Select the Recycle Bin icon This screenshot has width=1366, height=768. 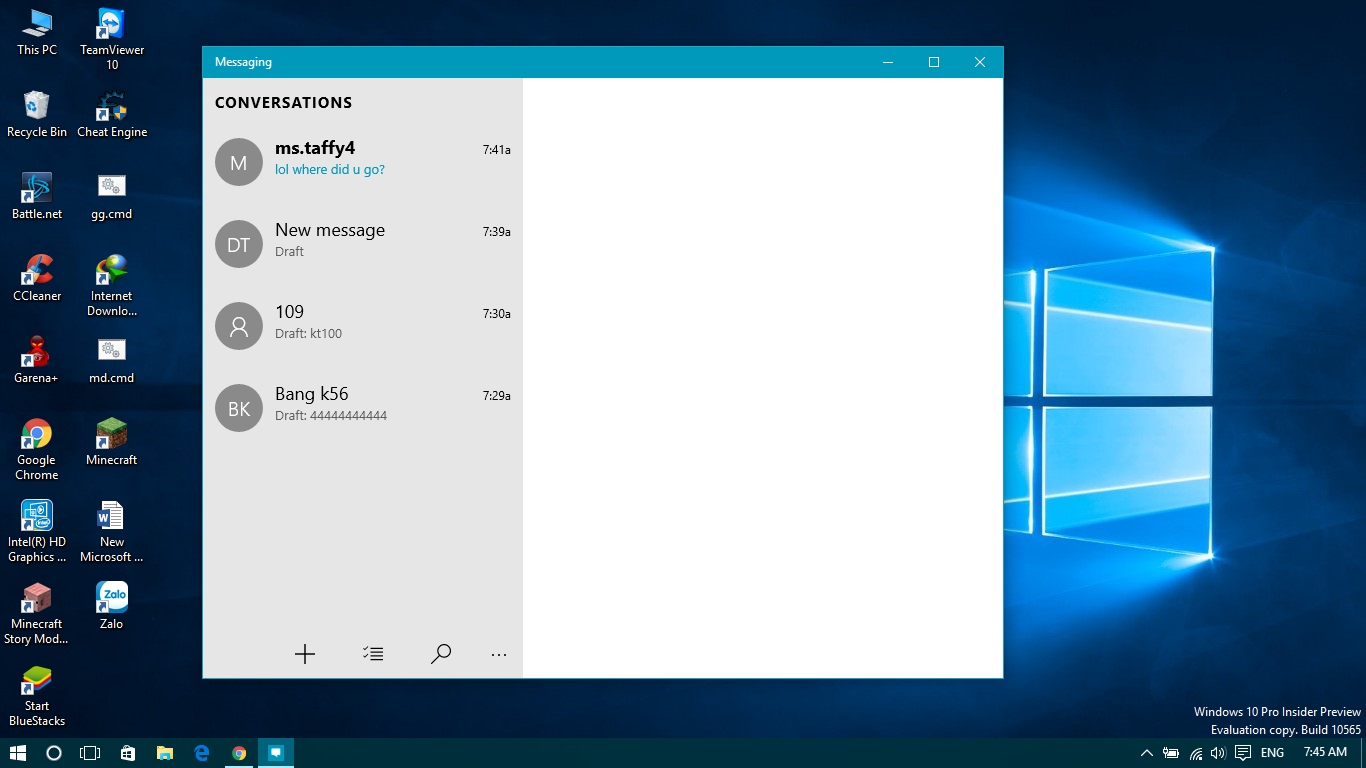coord(37,114)
